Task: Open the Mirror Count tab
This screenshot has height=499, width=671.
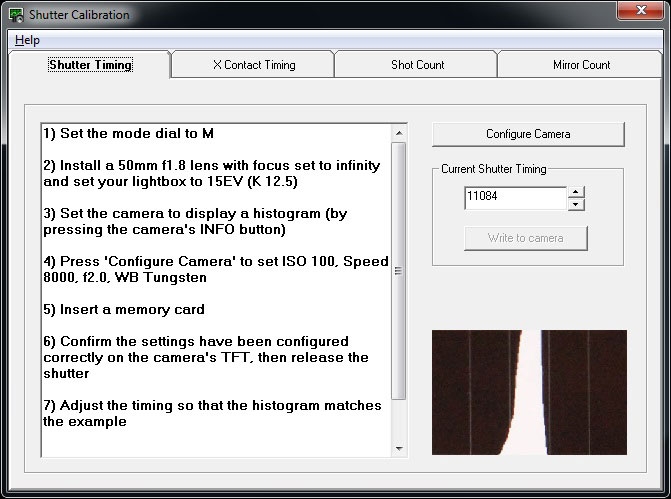Action: 581,65
